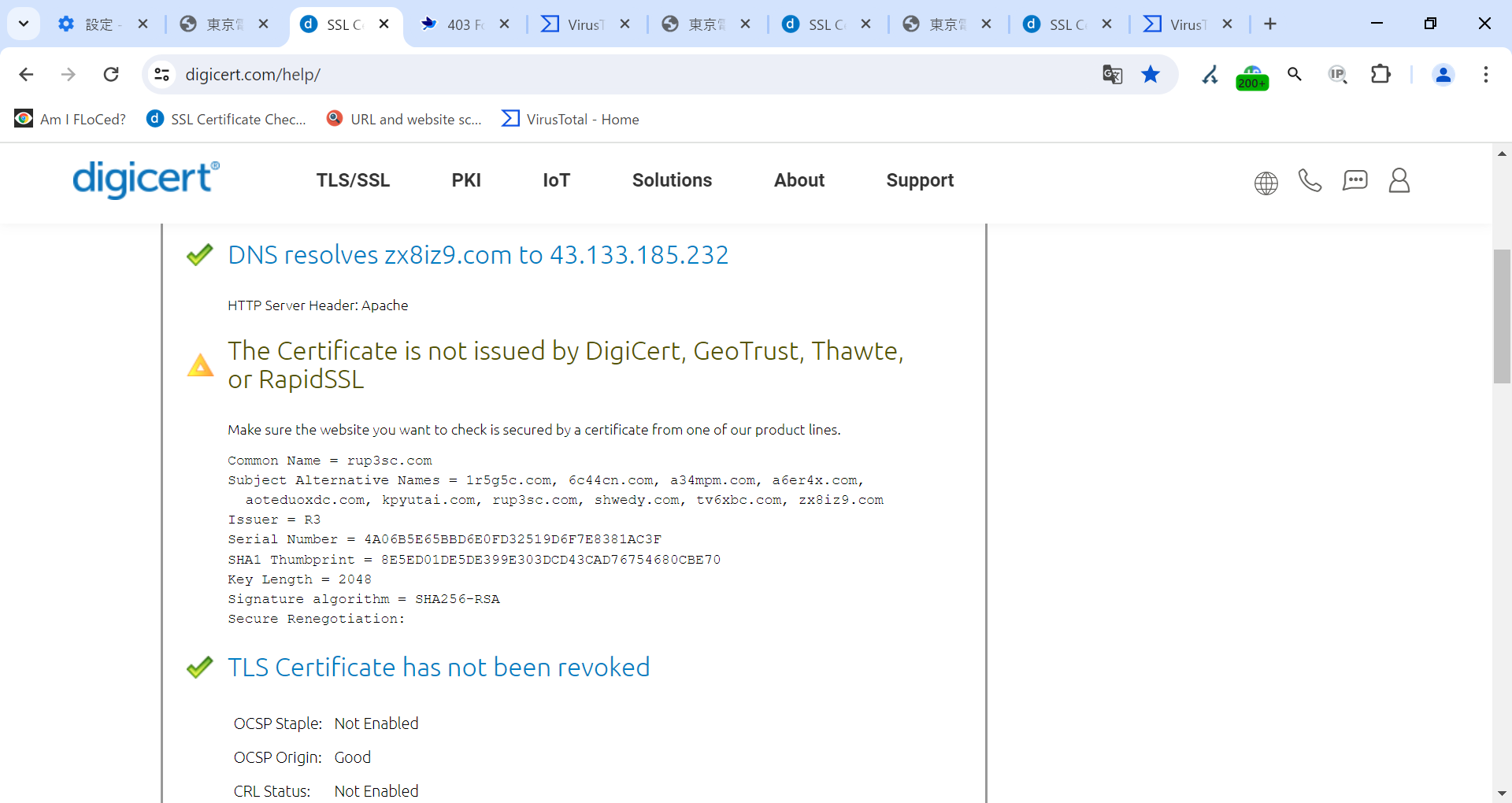Click TLS Certificate has not been revoked heading

[x=439, y=668]
